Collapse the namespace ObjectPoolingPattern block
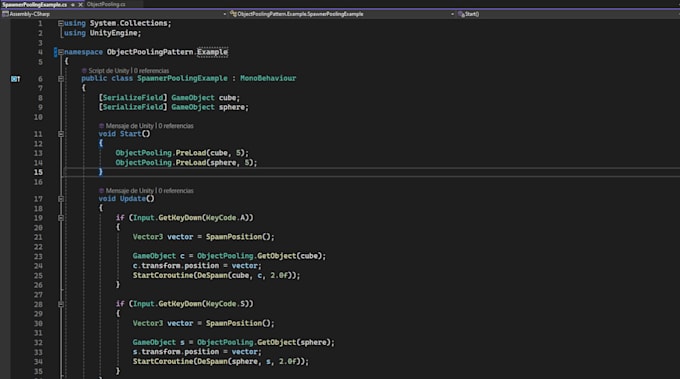680x379 pixels. tap(61, 52)
